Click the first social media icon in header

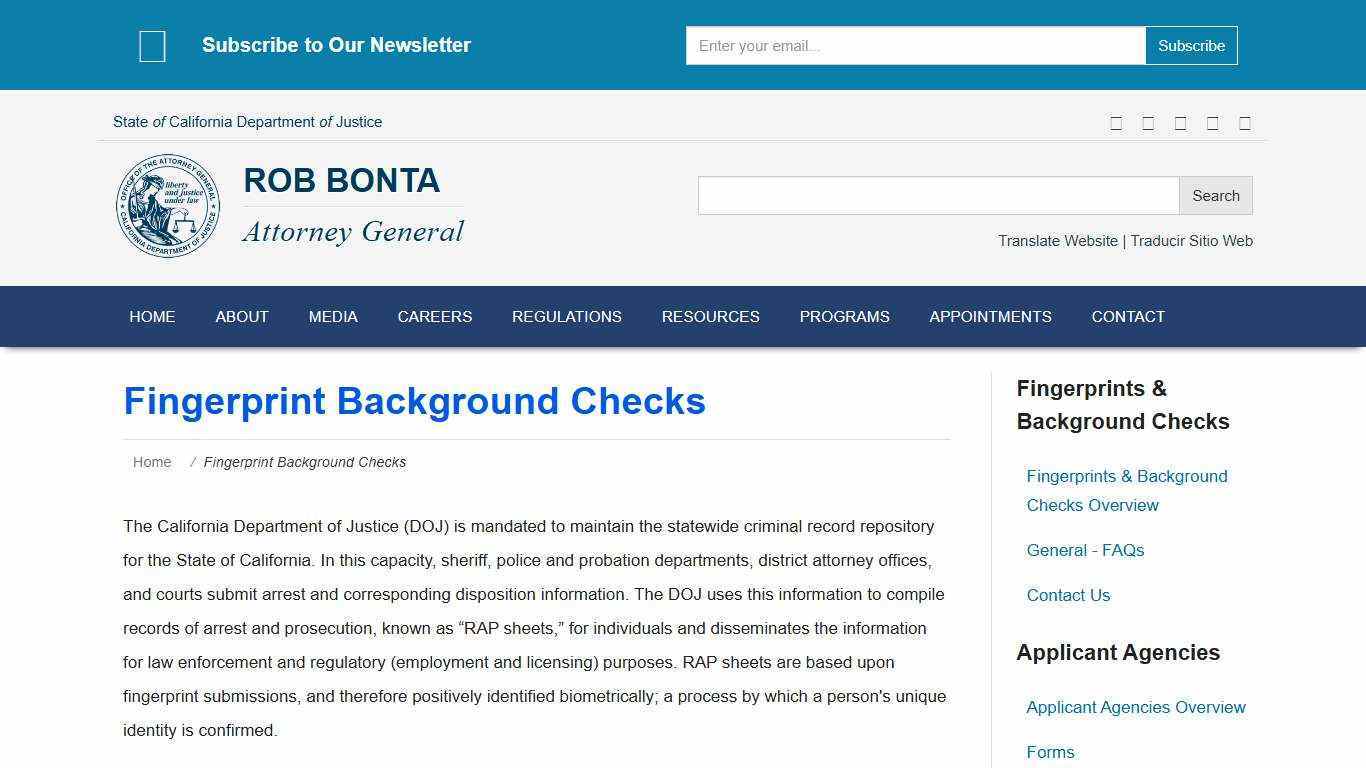click(x=1116, y=122)
